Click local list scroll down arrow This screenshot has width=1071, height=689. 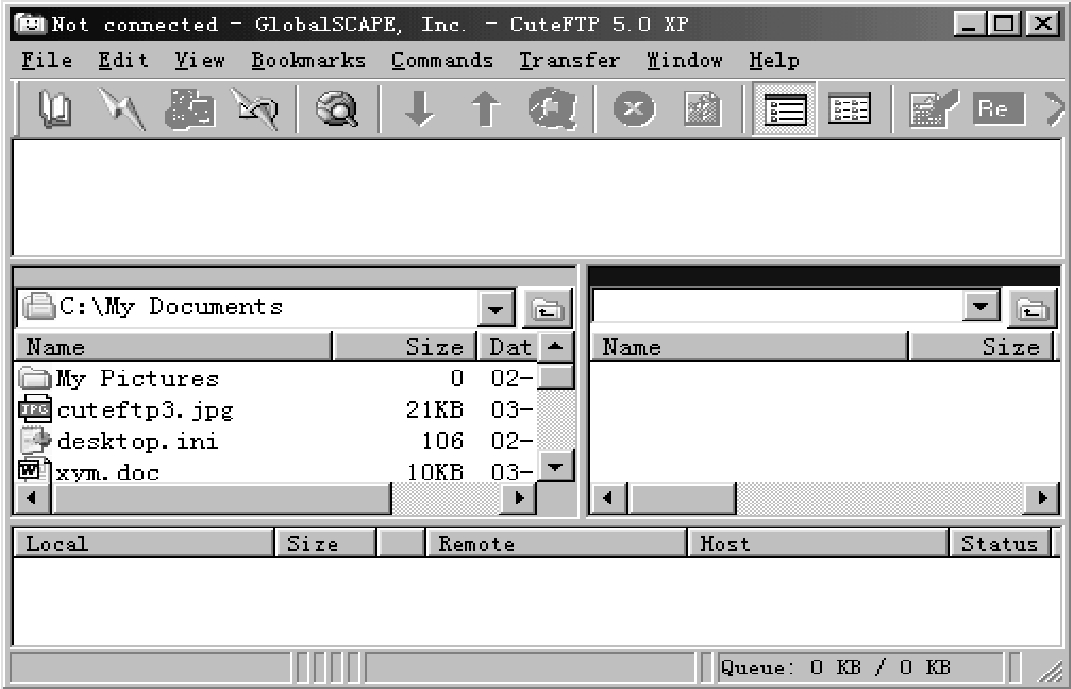point(555,467)
